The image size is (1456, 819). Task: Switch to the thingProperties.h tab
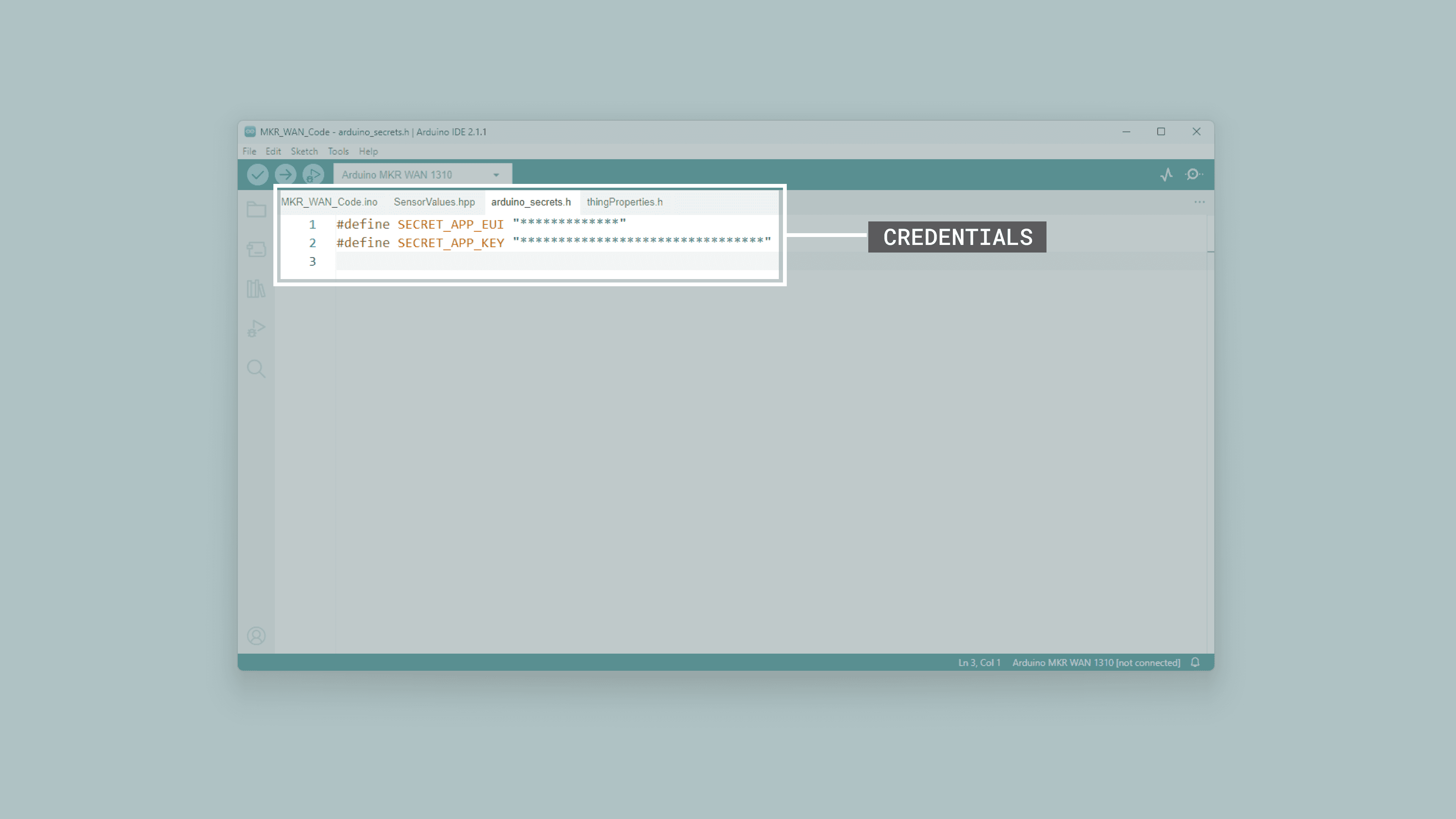624,202
